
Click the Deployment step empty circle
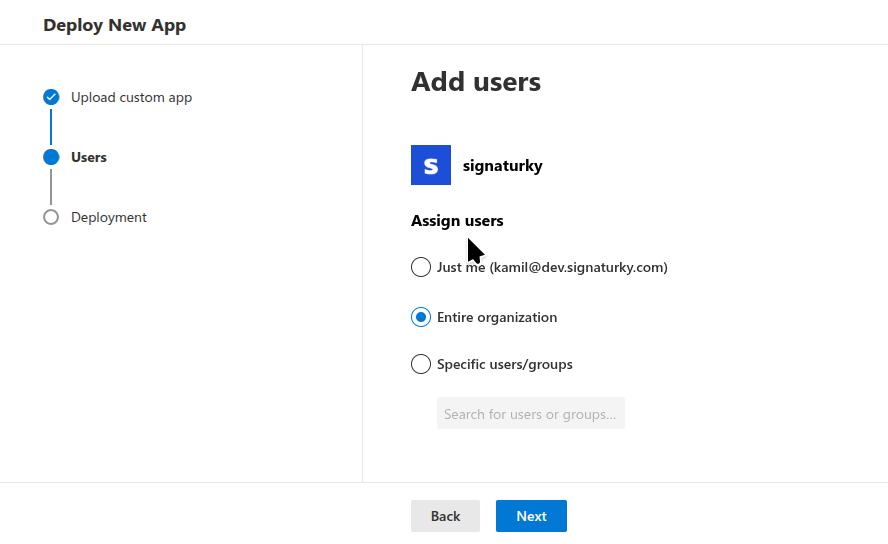click(x=51, y=217)
